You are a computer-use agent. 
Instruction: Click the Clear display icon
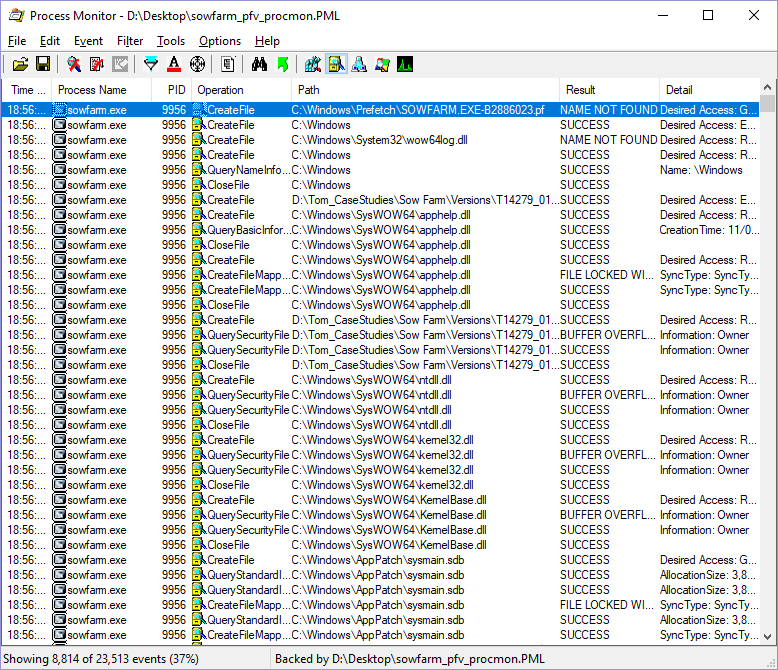tap(120, 64)
